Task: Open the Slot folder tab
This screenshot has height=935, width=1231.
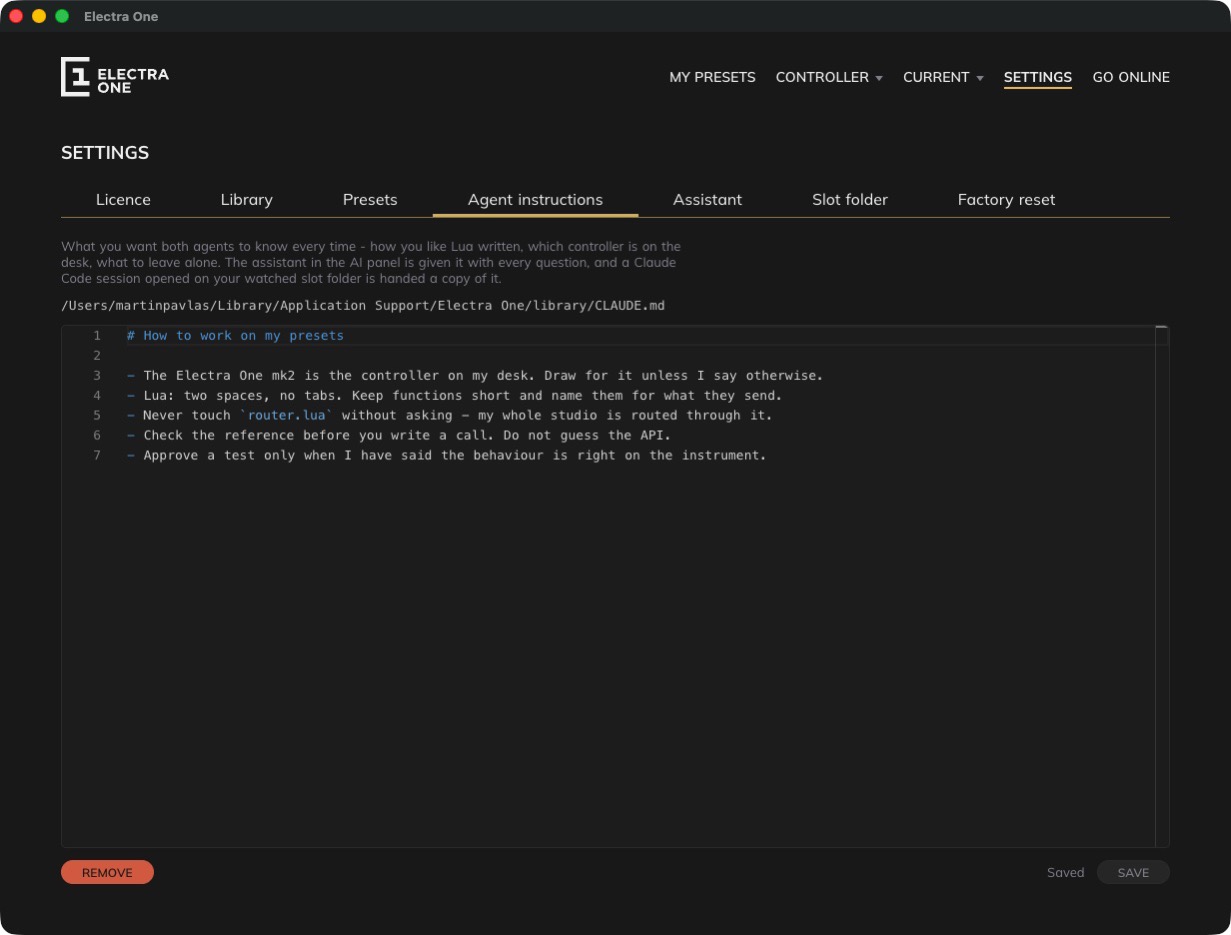Action: (850, 199)
